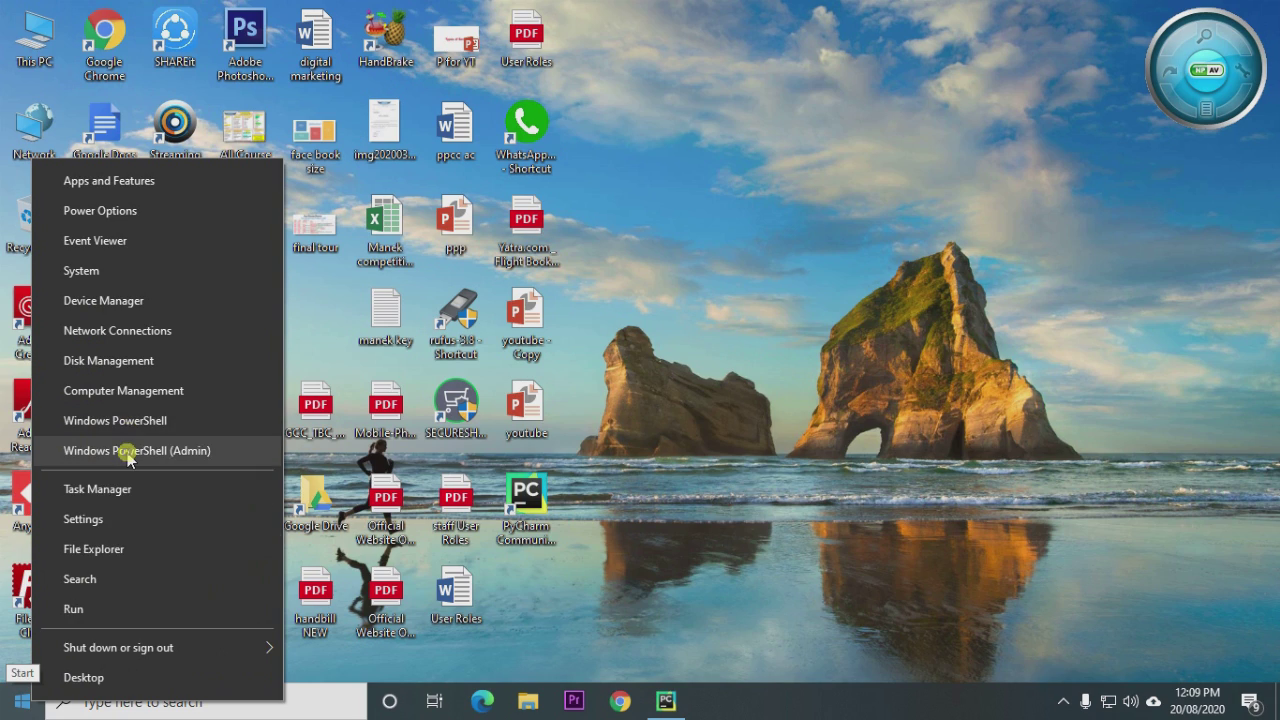Choose Windows PowerShell (Admin) from the menu
Viewport: 1280px width, 720px height.
158,451
